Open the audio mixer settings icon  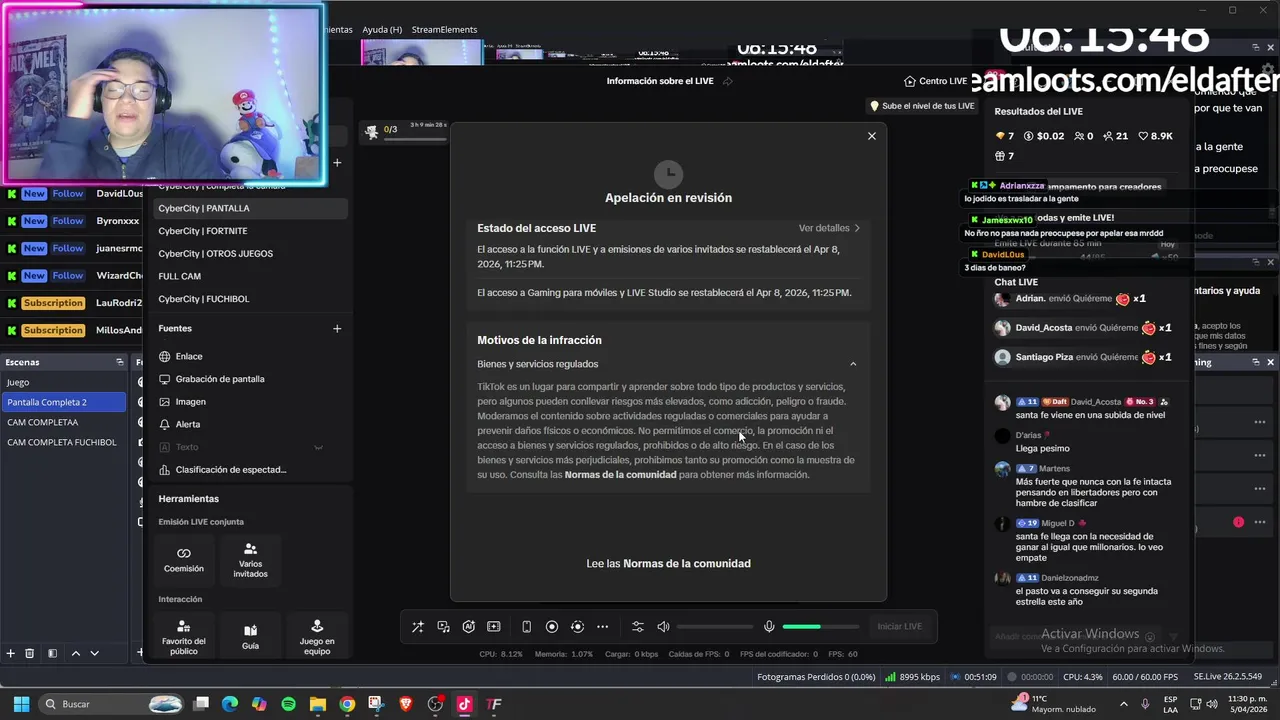(638, 626)
